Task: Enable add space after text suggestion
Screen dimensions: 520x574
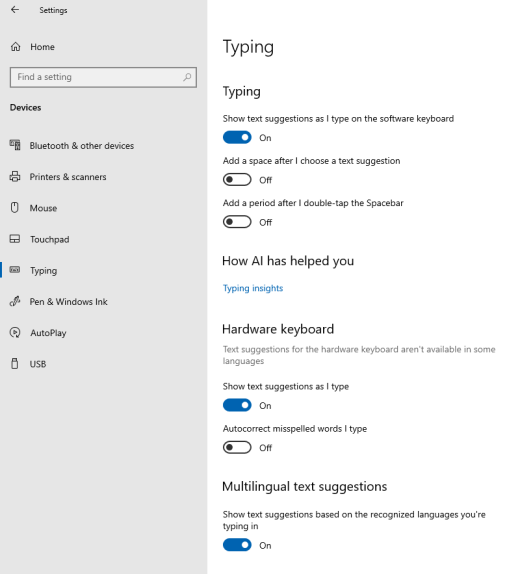Action: 237,180
